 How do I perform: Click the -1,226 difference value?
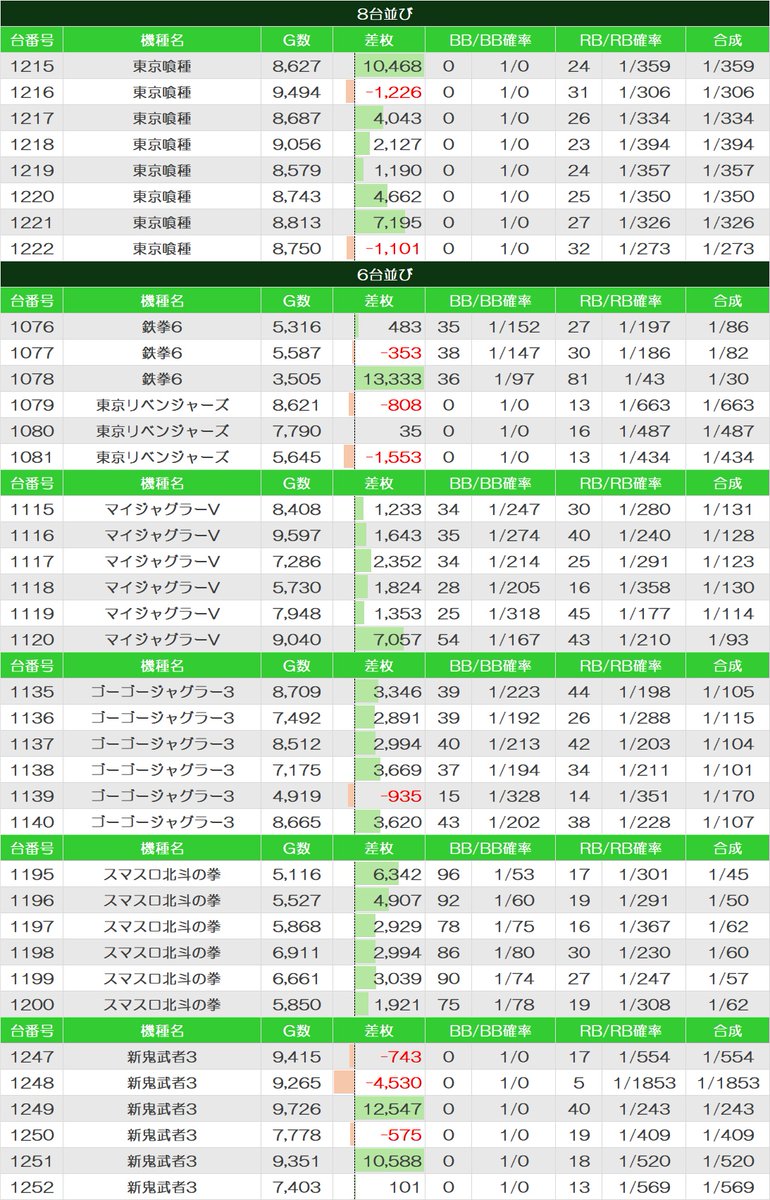[393, 92]
